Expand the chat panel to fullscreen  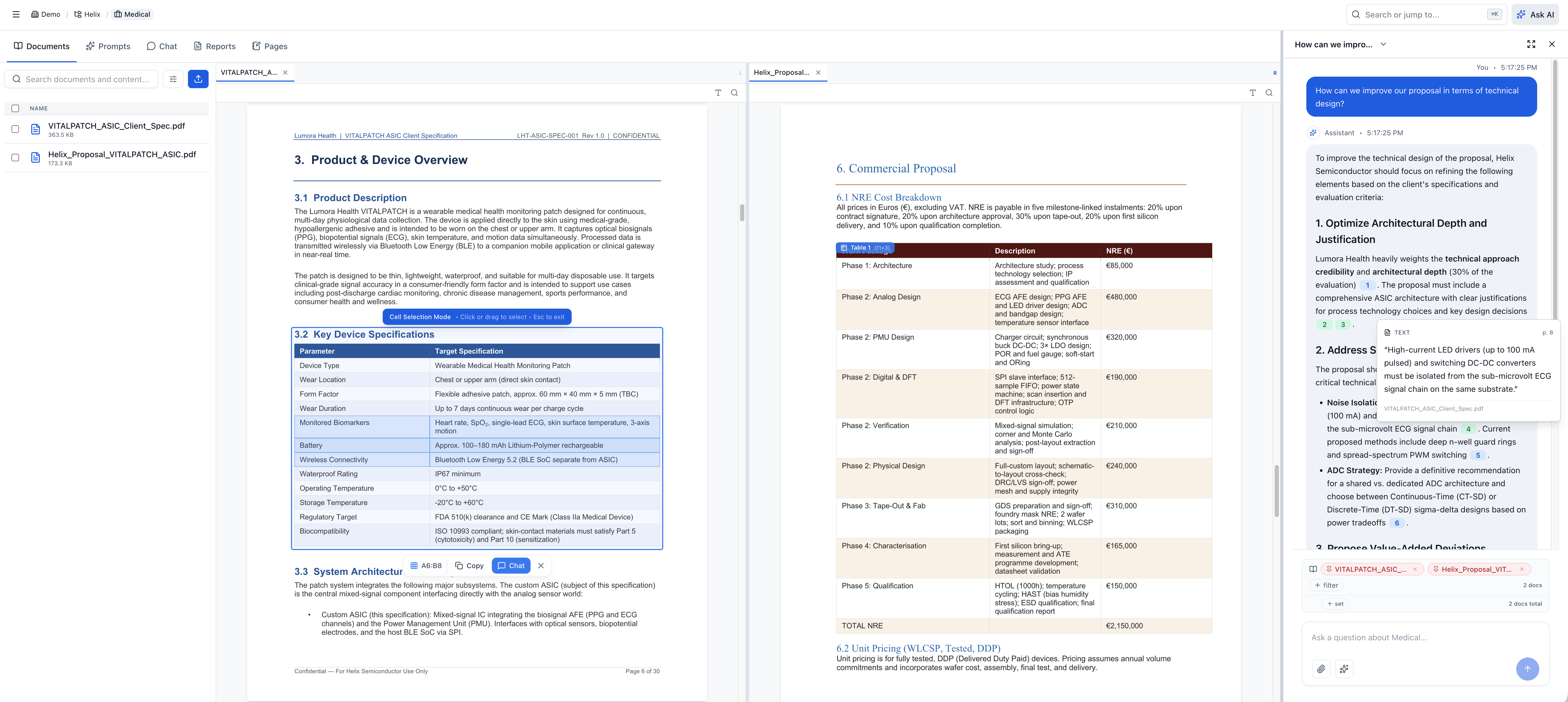(1531, 44)
